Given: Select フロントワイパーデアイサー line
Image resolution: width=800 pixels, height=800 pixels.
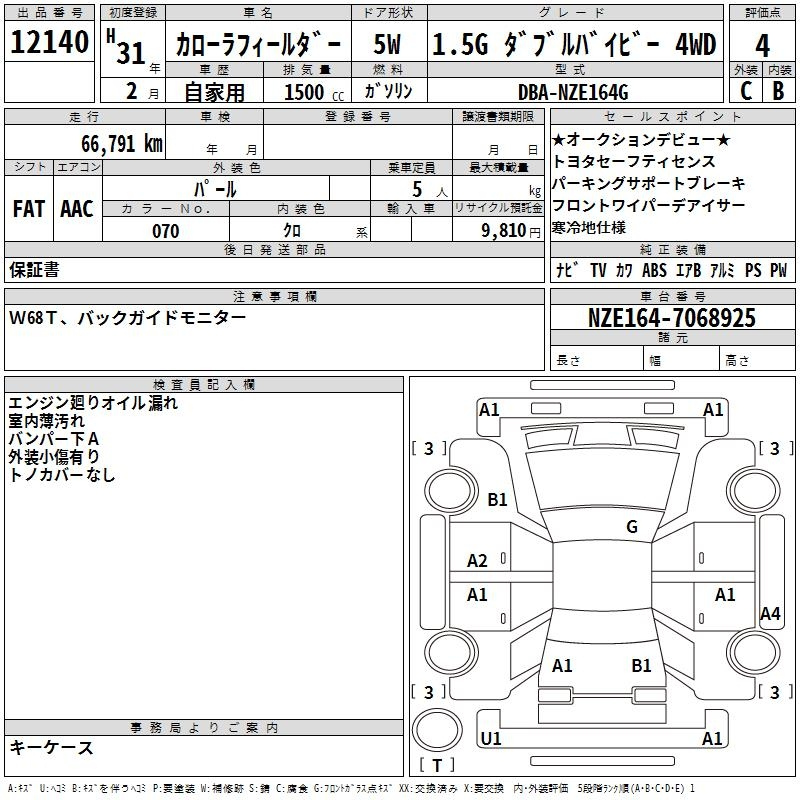Looking at the screenshot, I should pos(648,205).
